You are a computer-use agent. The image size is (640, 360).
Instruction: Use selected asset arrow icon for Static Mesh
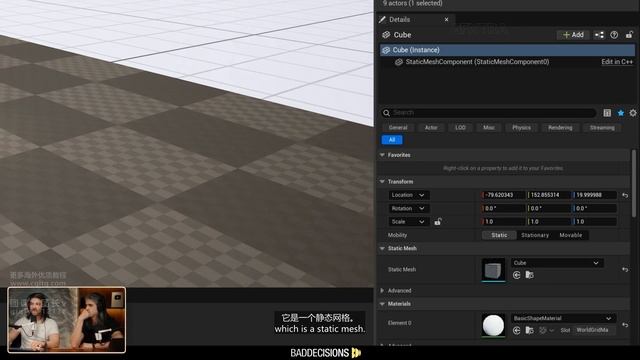click(516, 276)
